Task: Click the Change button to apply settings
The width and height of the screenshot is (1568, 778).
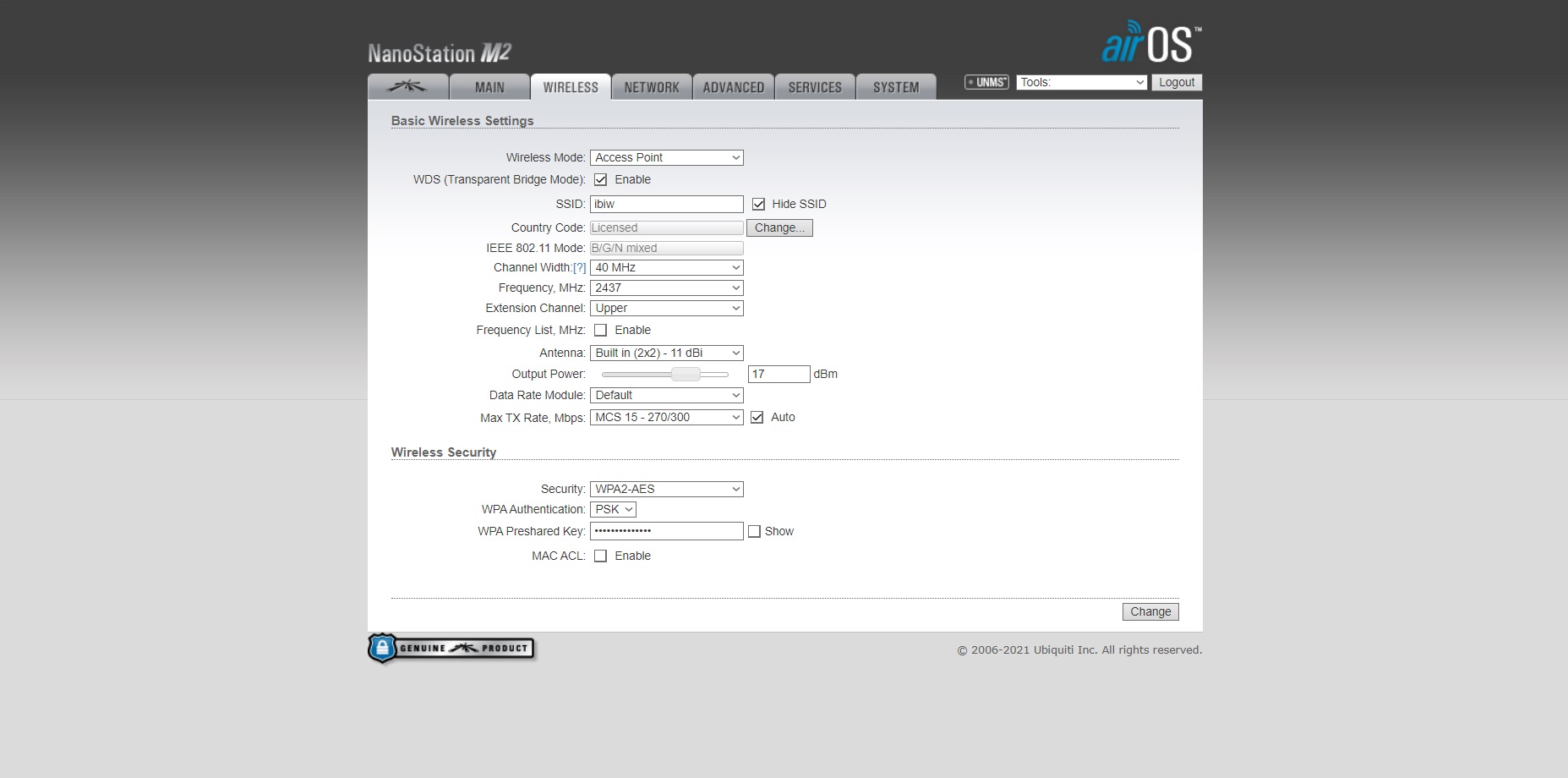Action: (x=1150, y=611)
